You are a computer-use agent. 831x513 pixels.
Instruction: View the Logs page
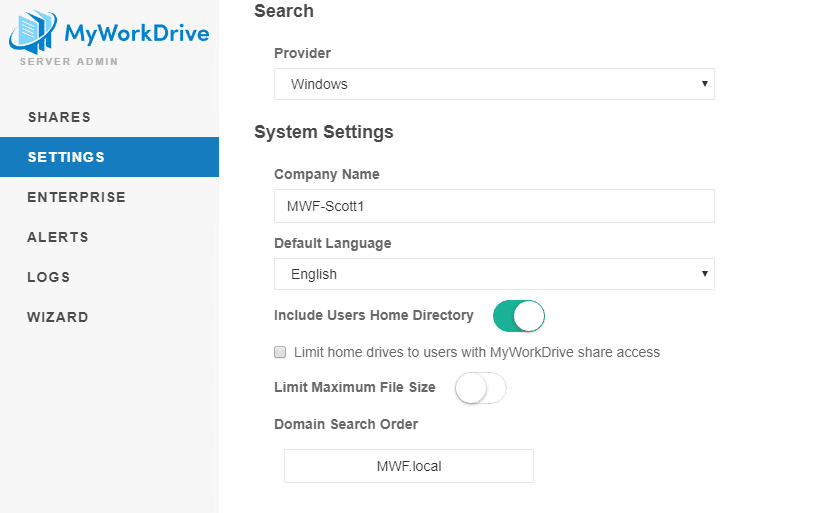tap(49, 277)
